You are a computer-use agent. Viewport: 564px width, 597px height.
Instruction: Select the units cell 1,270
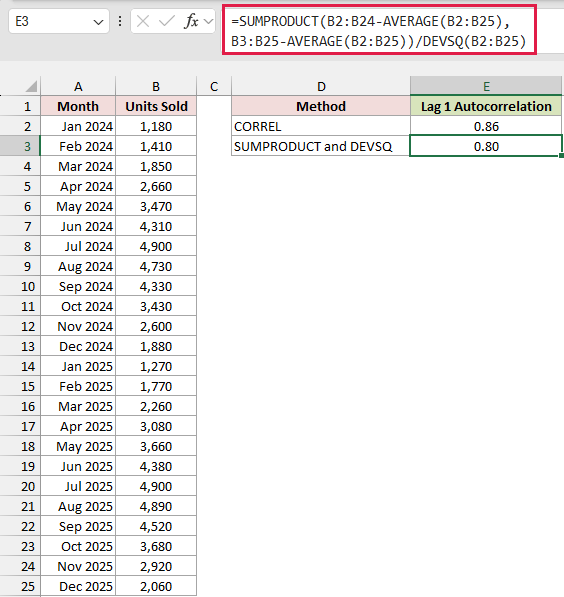(x=156, y=366)
